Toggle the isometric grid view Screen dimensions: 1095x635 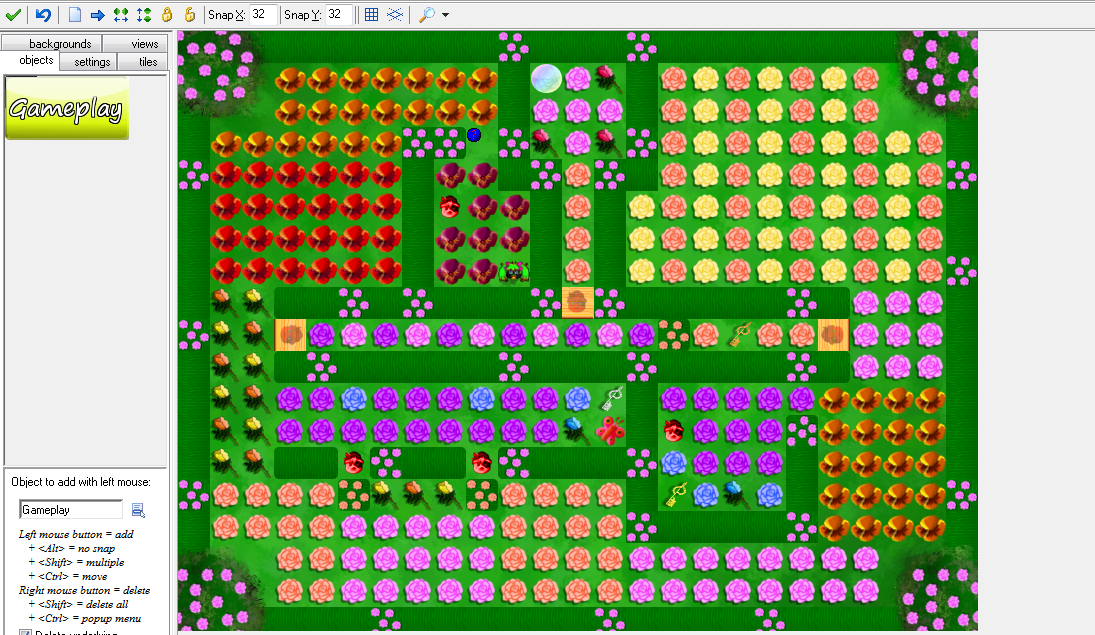(x=395, y=15)
